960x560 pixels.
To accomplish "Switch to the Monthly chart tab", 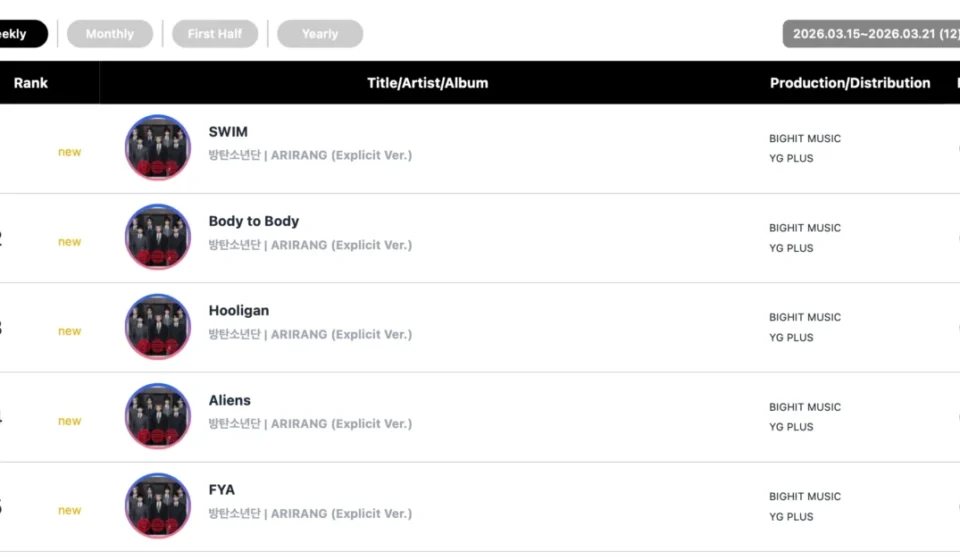I will (x=110, y=34).
